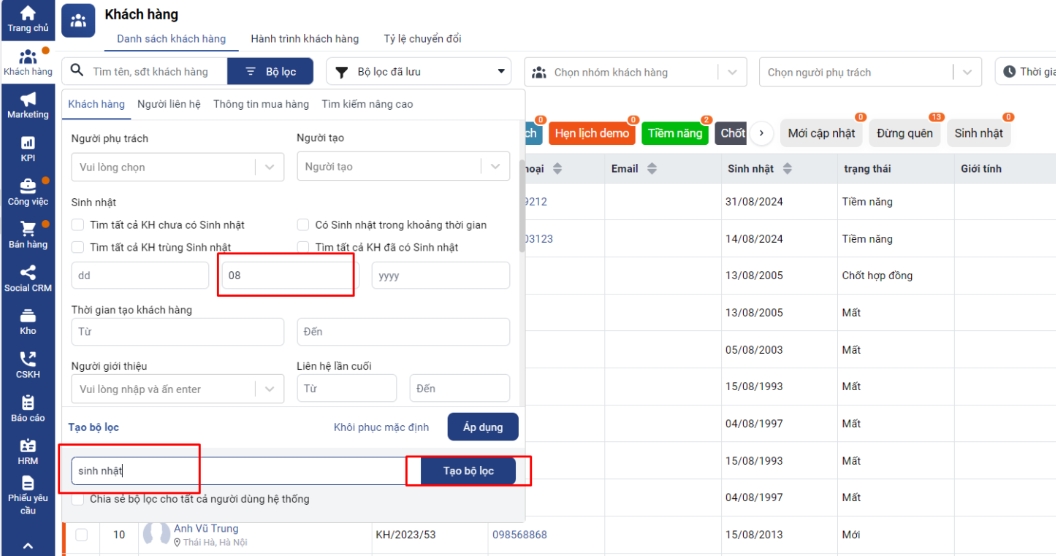This screenshot has height=556, width=1056.
Task: Select the 'Thông tin mua hàng' tab
Action: point(261,104)
